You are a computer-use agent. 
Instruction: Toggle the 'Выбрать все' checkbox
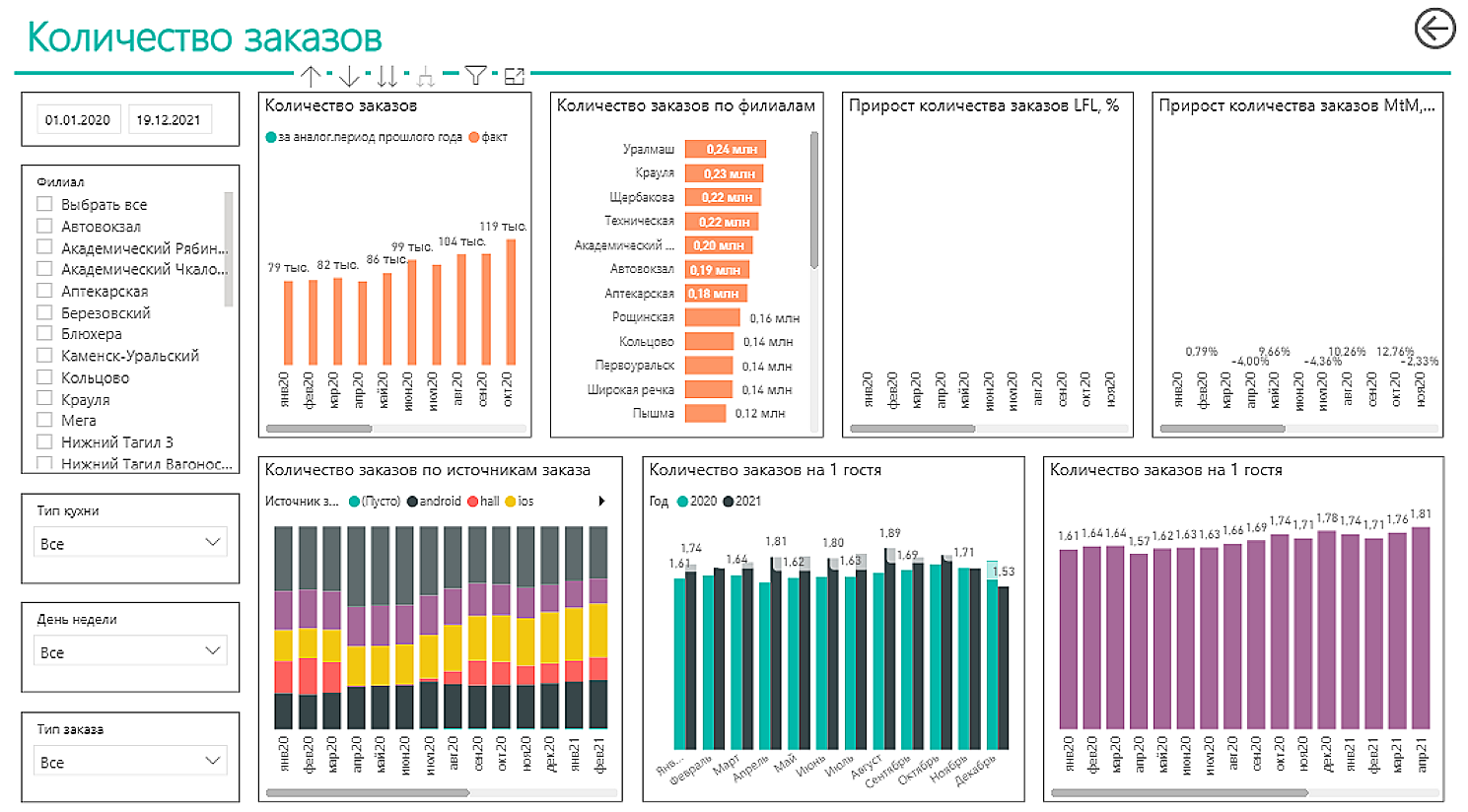[44, 204]
